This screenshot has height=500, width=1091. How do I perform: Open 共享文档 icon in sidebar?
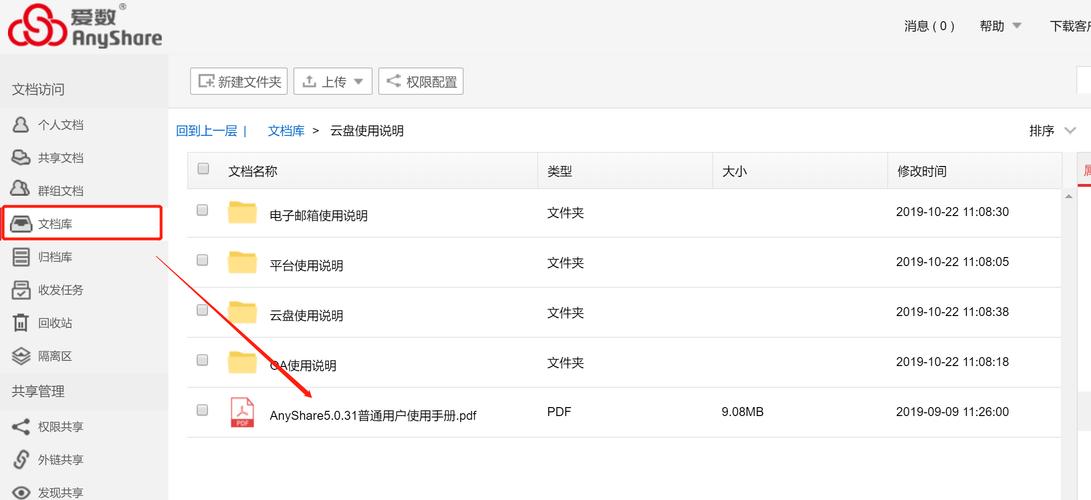21,158
